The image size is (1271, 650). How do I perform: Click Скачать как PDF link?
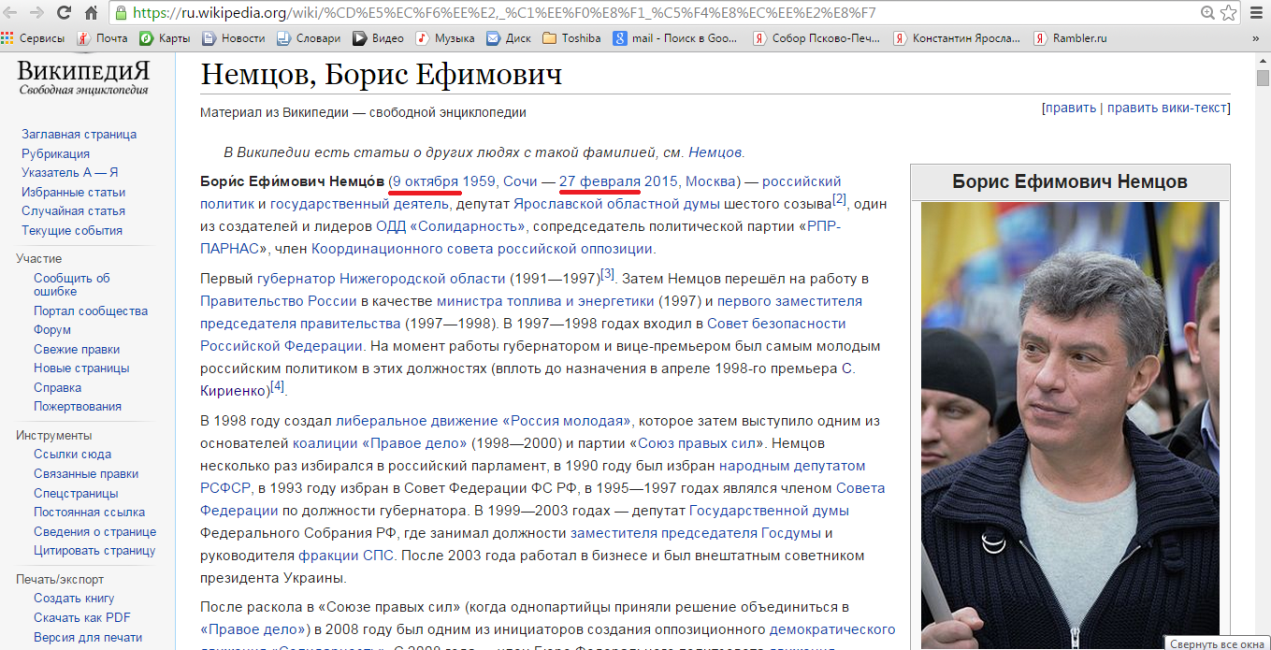[82, 617]
